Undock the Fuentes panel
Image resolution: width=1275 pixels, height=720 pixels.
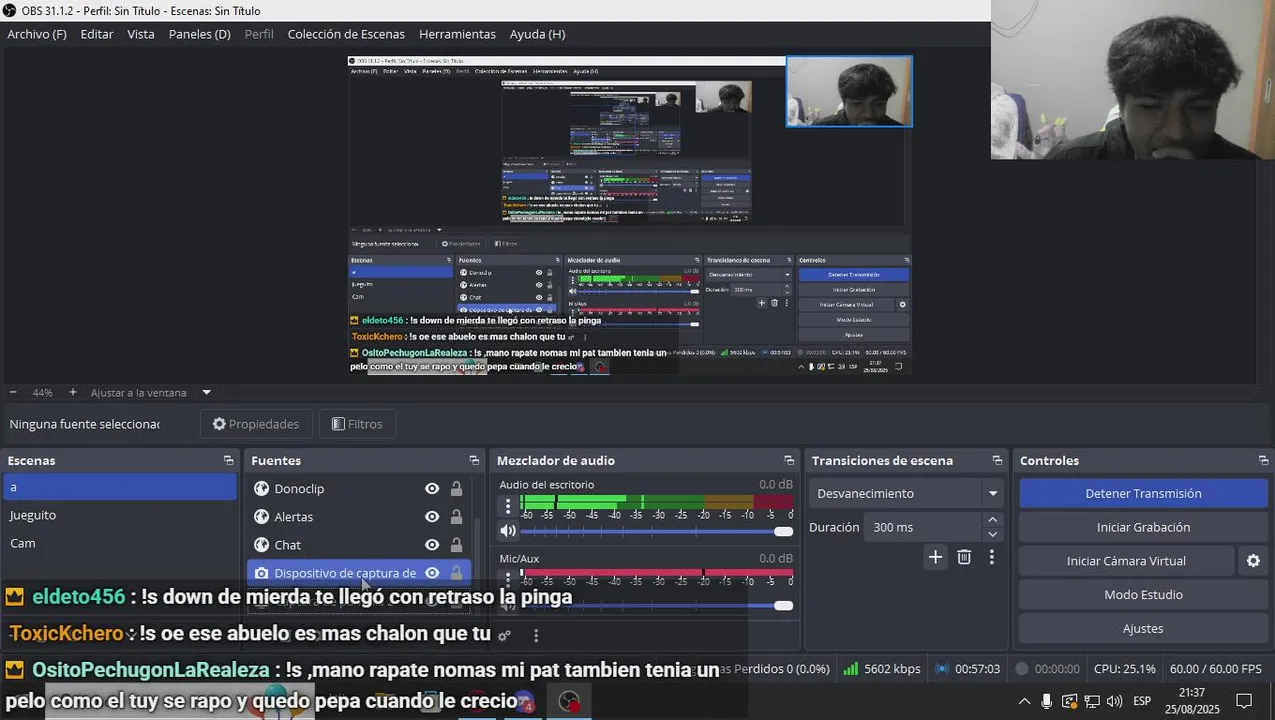474,460
